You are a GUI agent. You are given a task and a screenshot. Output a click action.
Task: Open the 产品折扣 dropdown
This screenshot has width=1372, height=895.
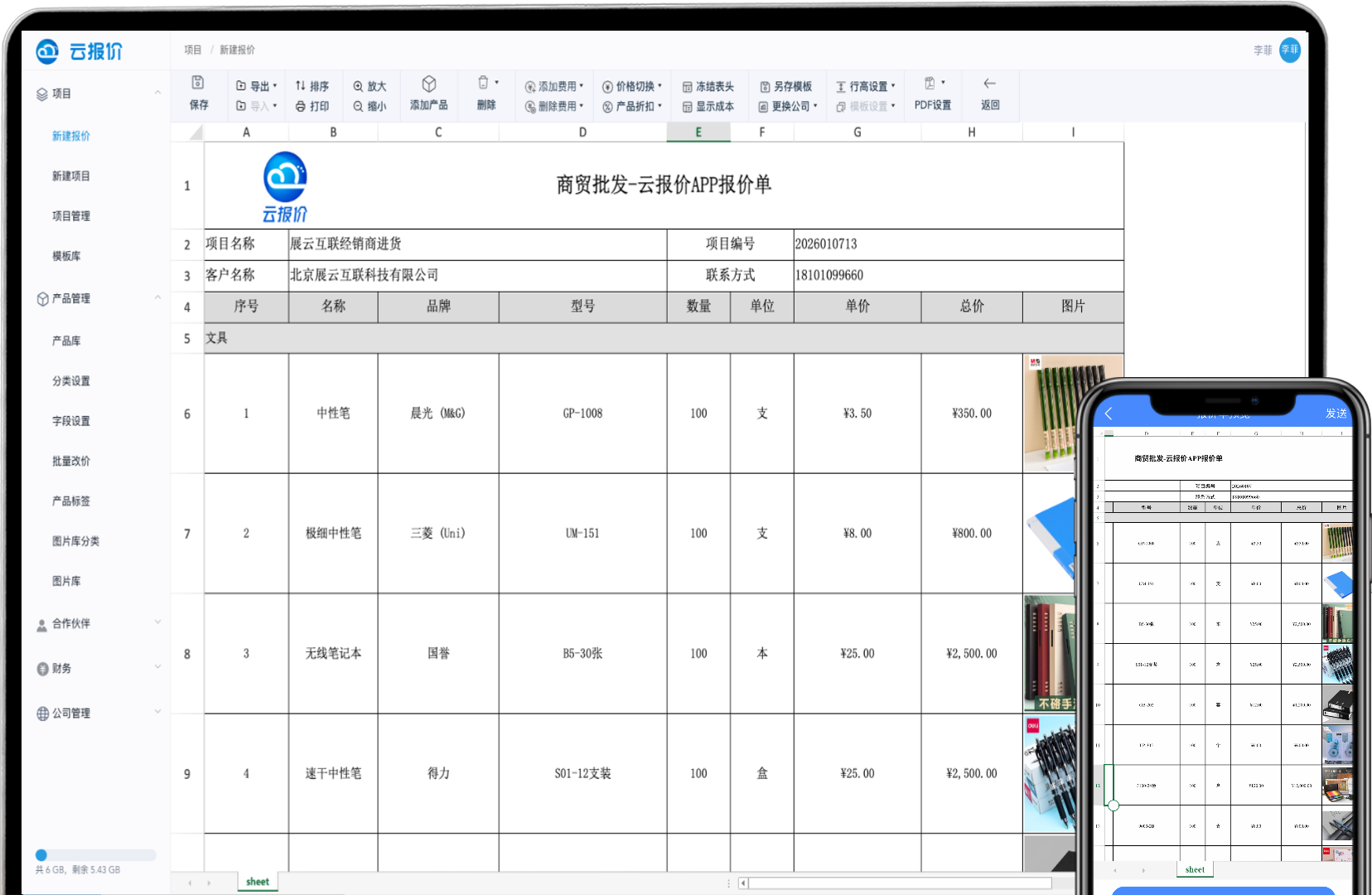point(632,106)
